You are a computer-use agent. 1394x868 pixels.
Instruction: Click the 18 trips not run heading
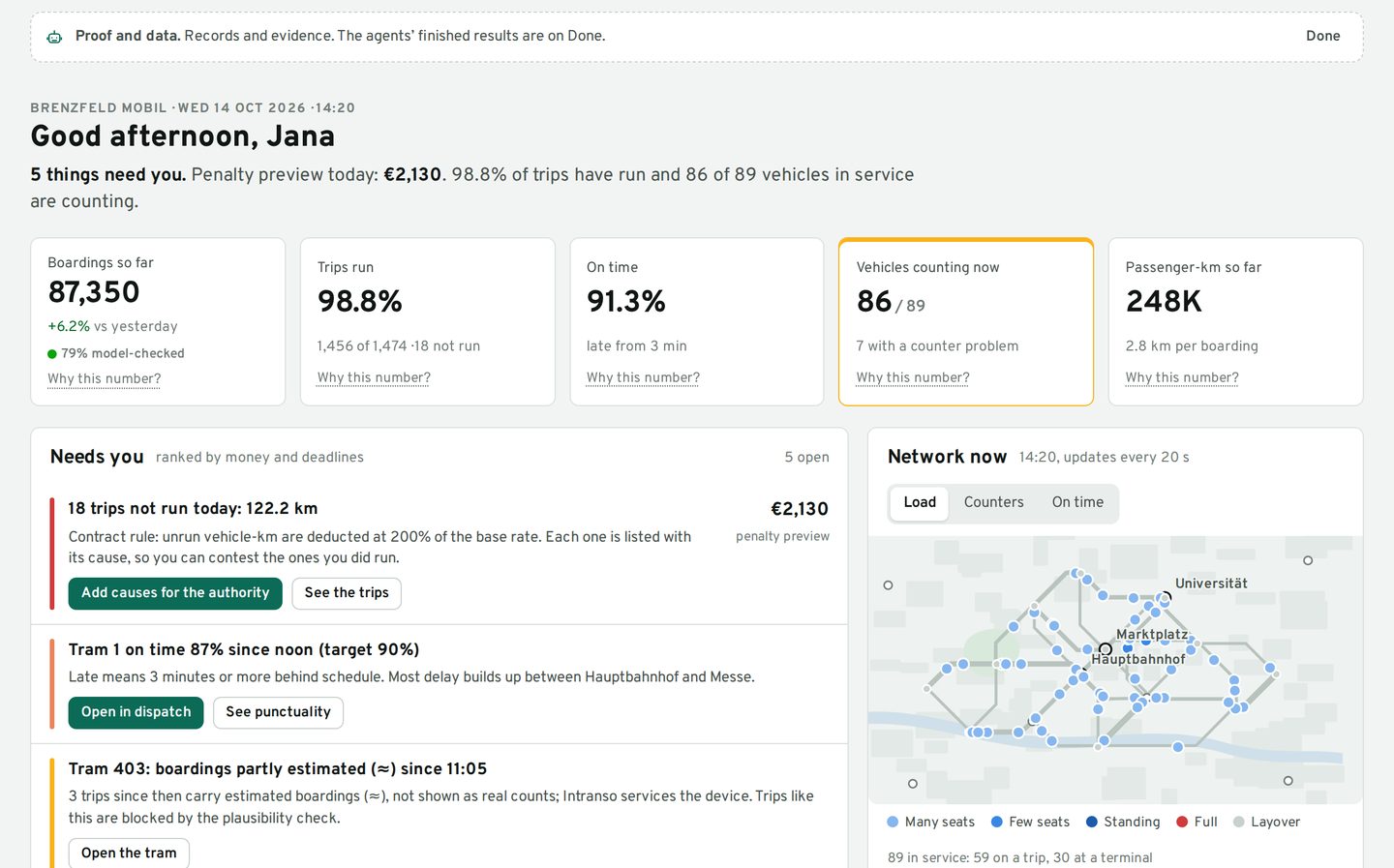[193, 508]
